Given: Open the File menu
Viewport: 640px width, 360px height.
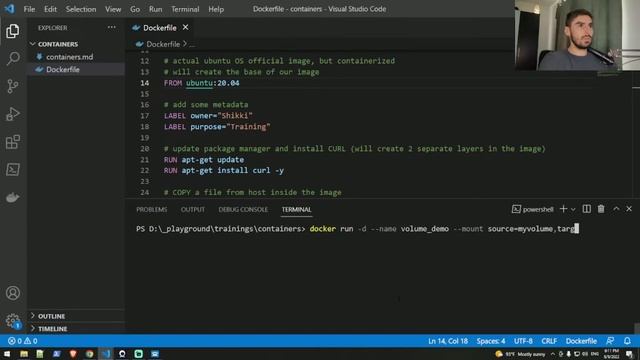Looking at the screenshot, I should (29, 9).
